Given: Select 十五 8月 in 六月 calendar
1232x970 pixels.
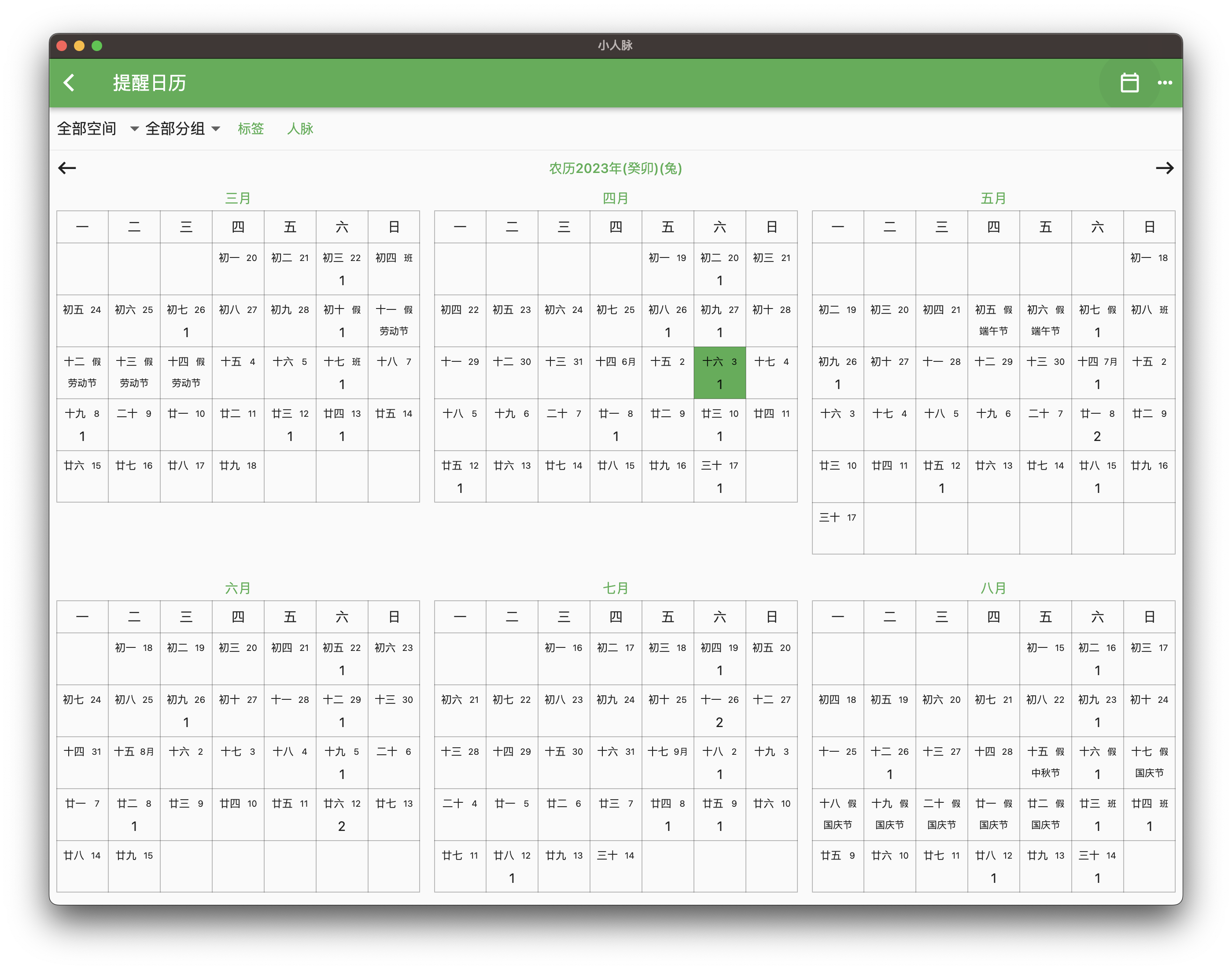Looking at the screenshot, I should pyautogui.click(x=134, y=763).
